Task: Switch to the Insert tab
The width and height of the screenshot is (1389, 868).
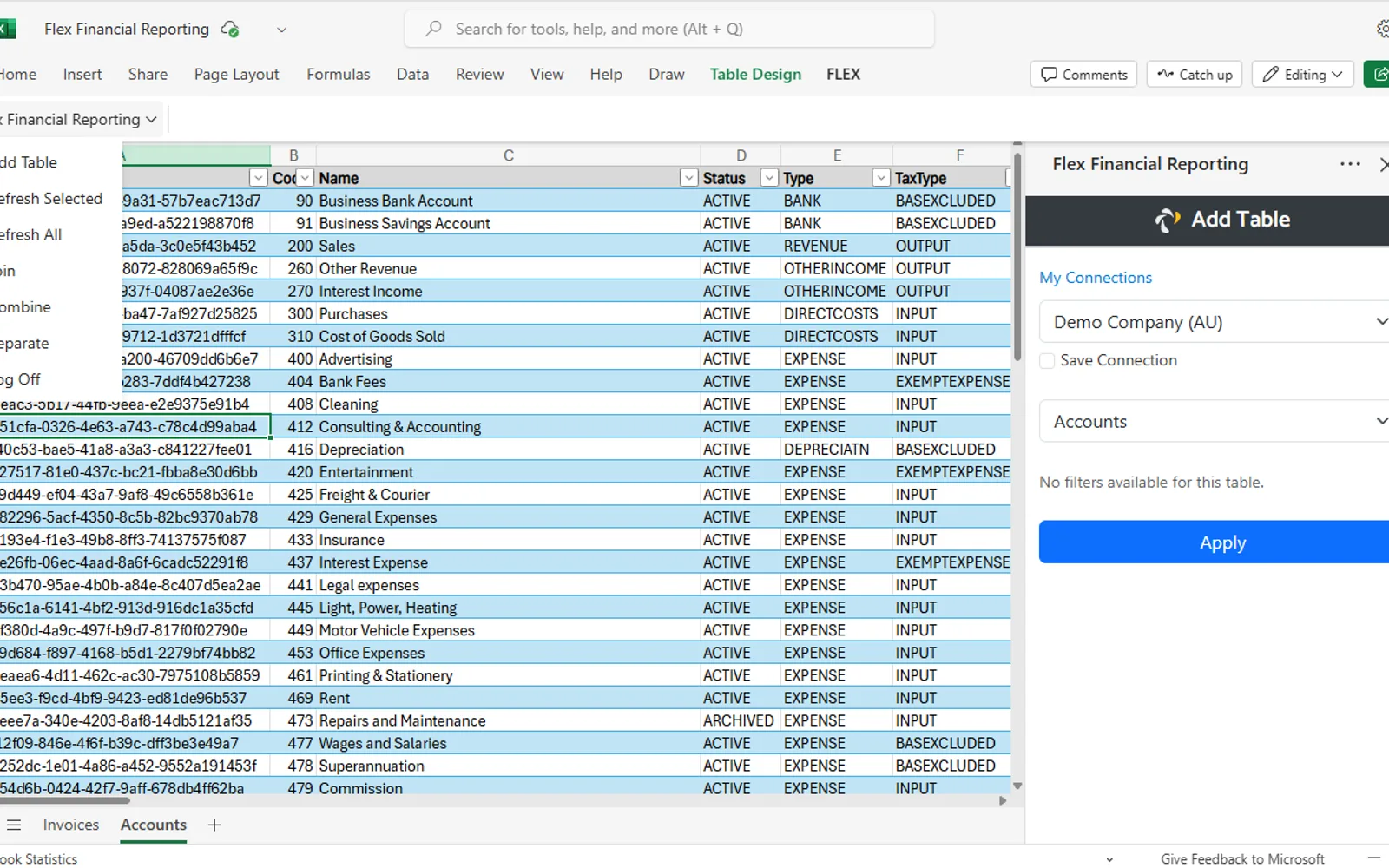Action: 82,74
